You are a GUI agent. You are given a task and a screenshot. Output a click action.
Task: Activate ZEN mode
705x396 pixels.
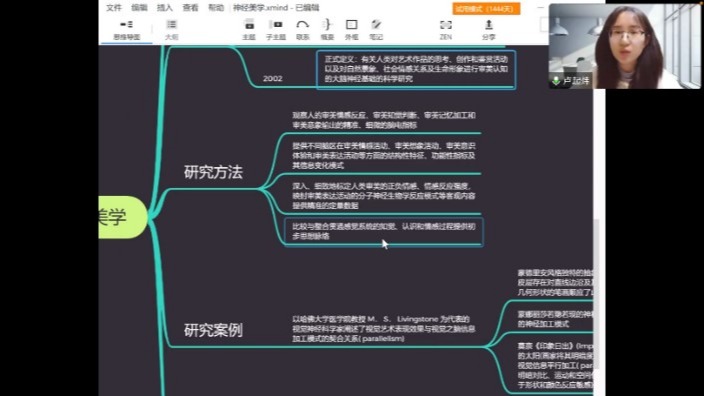point(446,30)
